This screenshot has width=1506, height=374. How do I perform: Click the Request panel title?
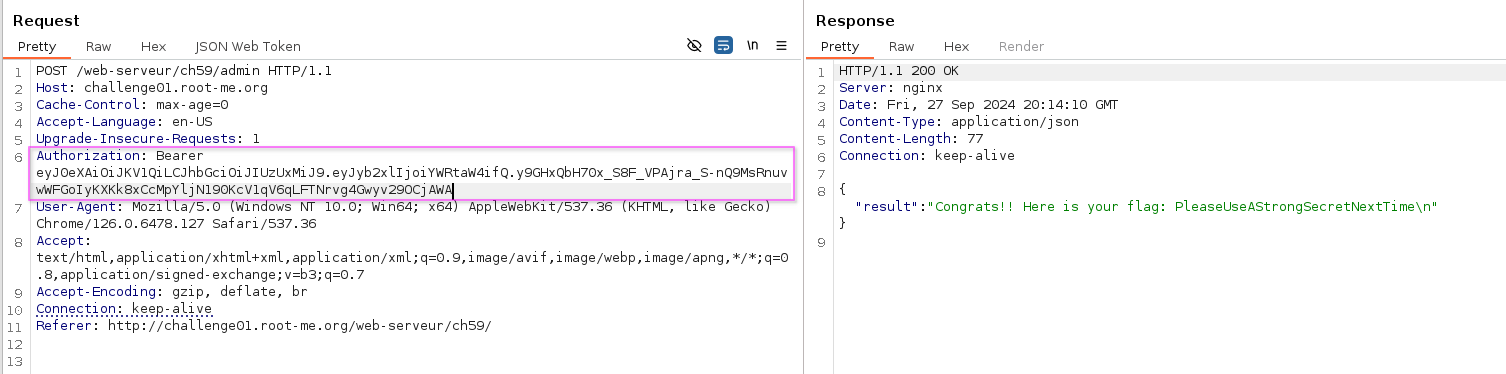click(x=46, y=20)
